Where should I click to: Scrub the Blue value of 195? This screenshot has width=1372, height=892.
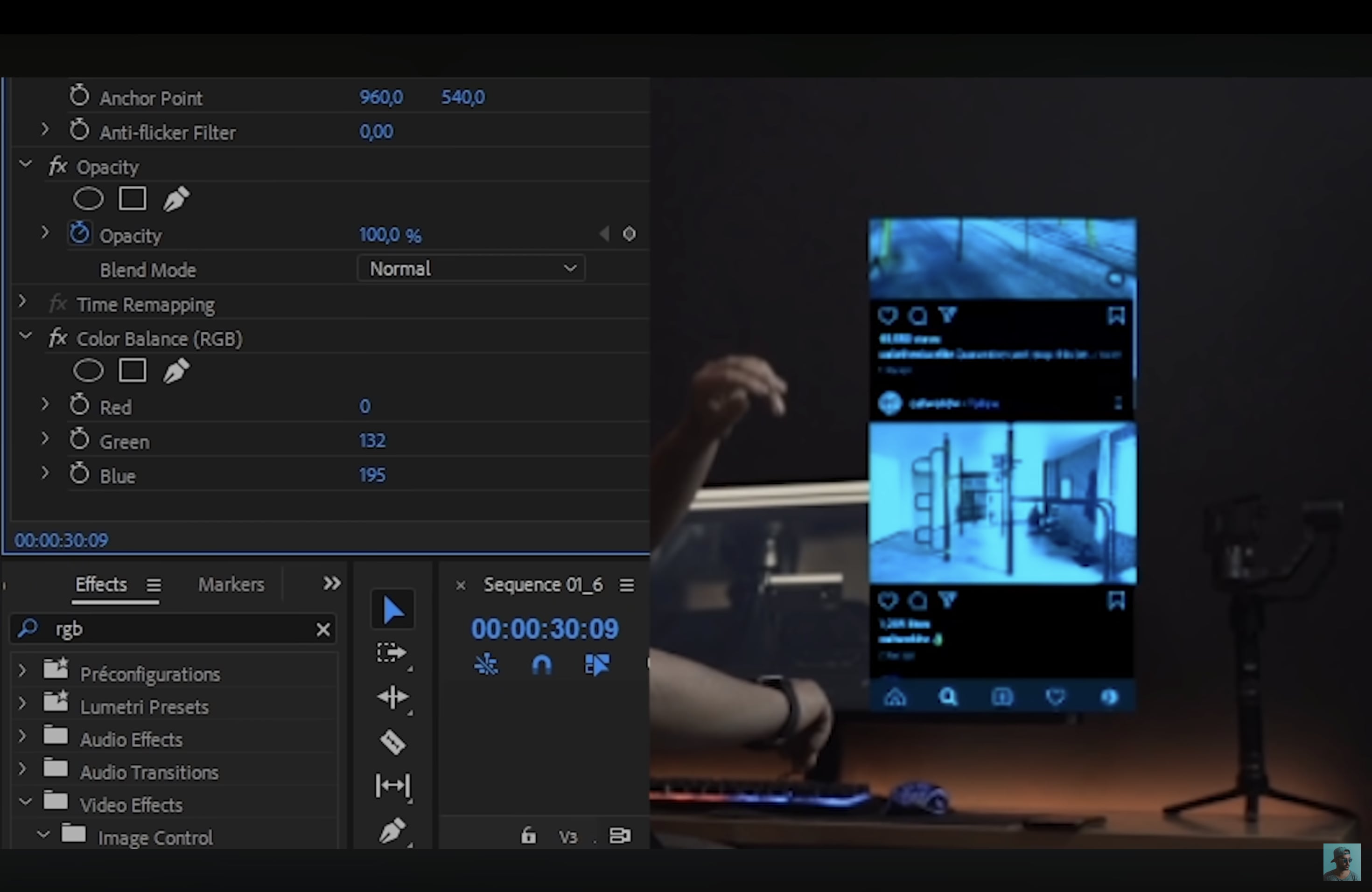(372, 474)
